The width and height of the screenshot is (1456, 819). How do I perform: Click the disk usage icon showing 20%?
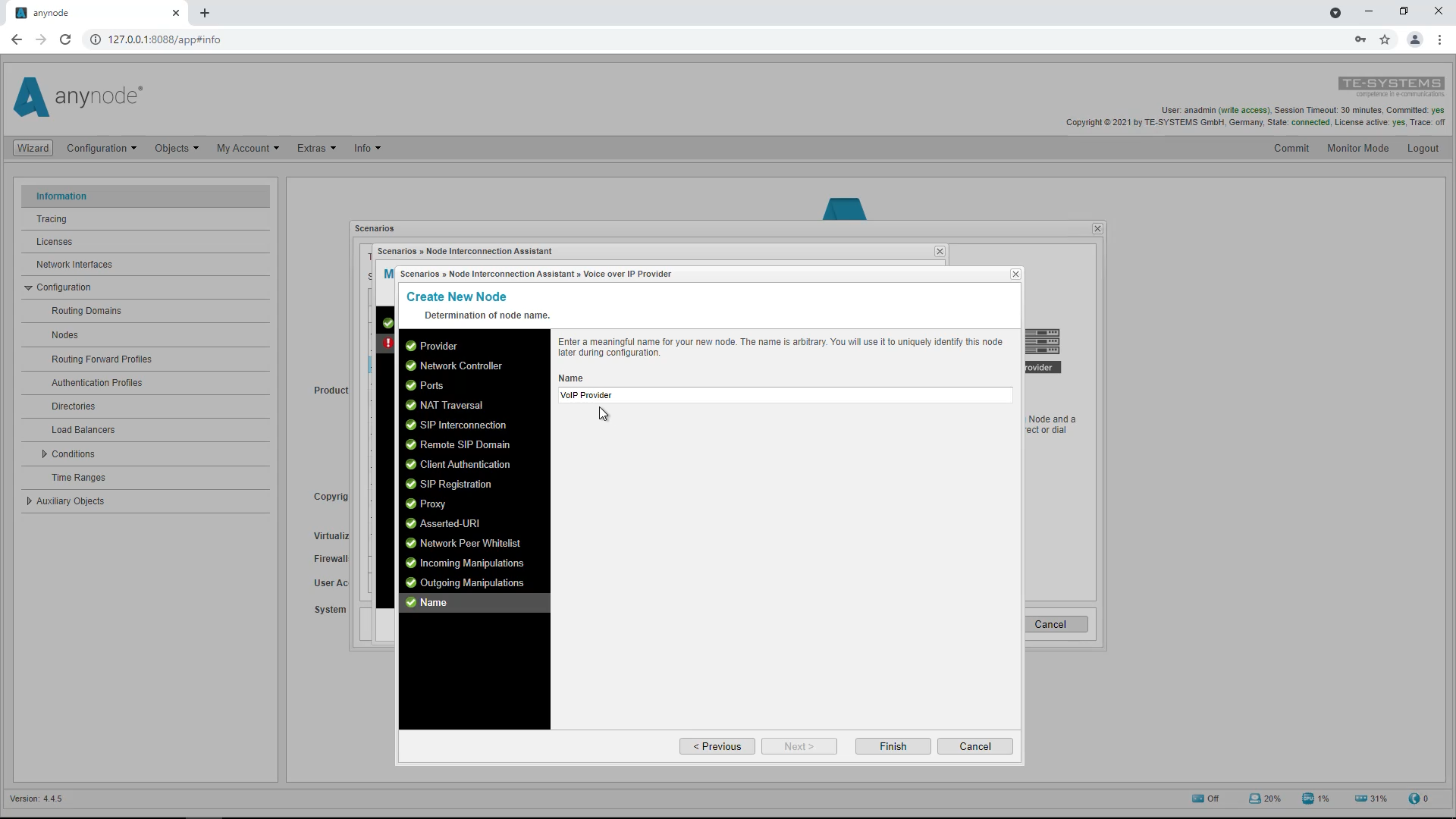pyautogui.click(x=1255, y=799)
